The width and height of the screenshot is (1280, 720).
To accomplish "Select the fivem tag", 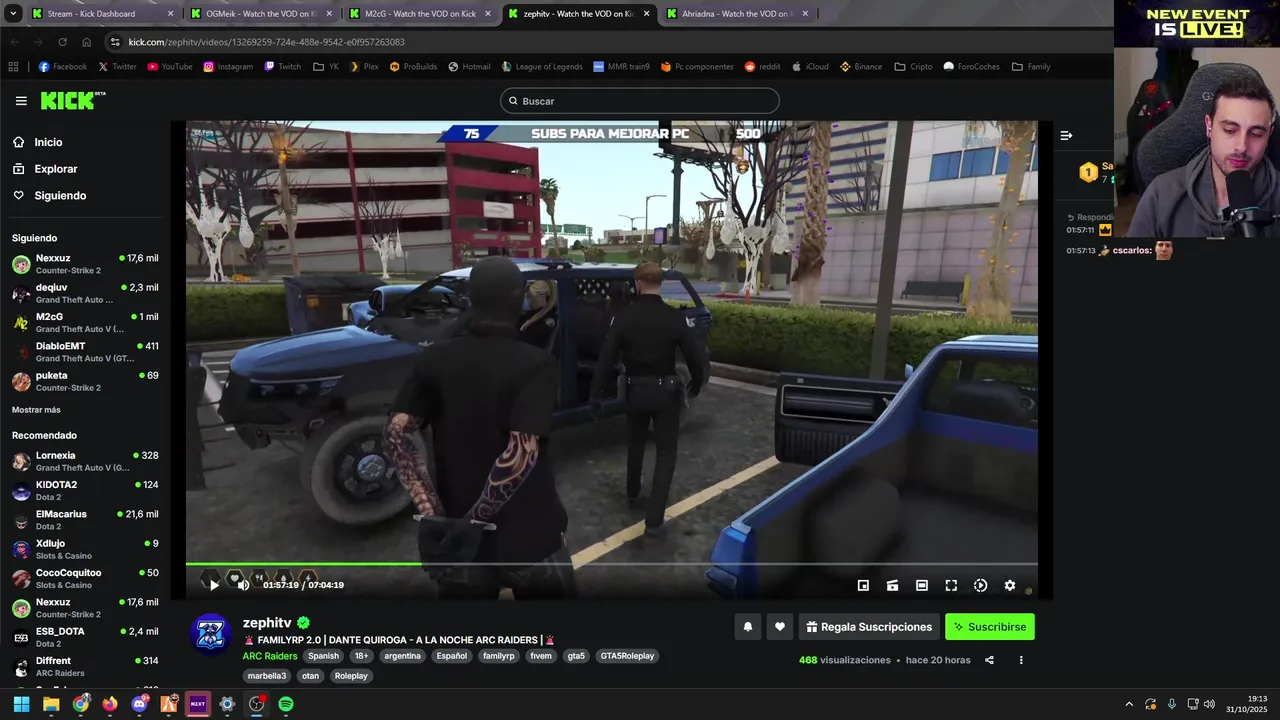I will (x=541, y=656).
